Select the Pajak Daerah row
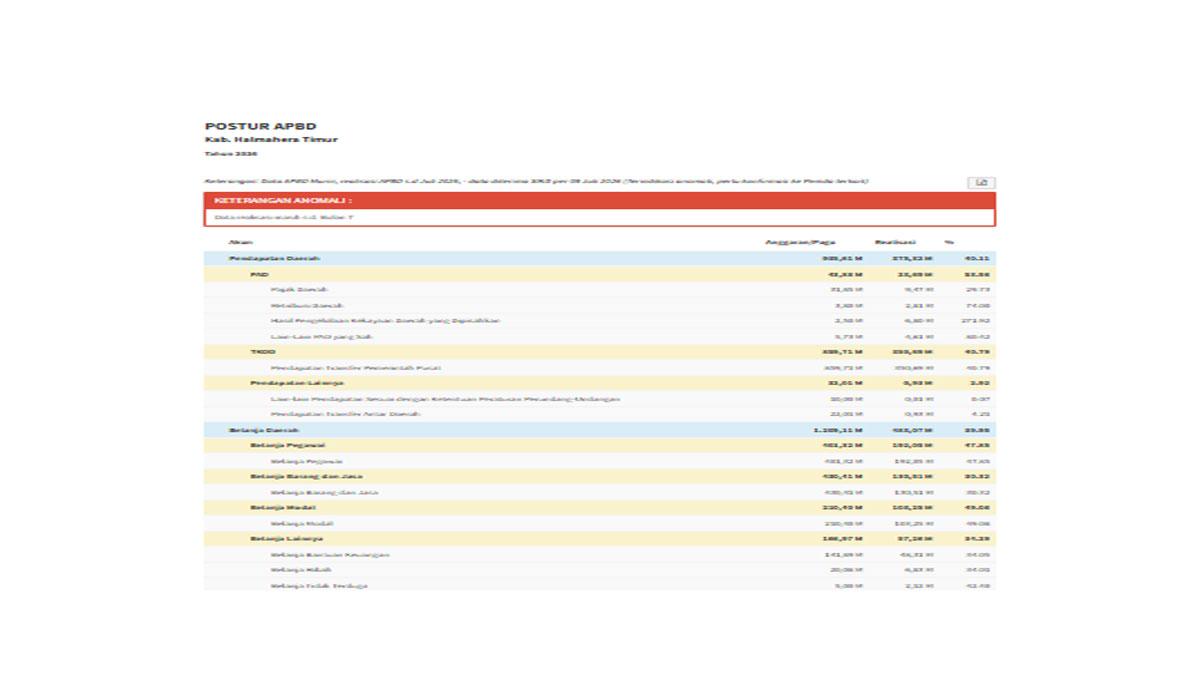This screenshot has width=1200, height=700. click(x=599, y=289)
